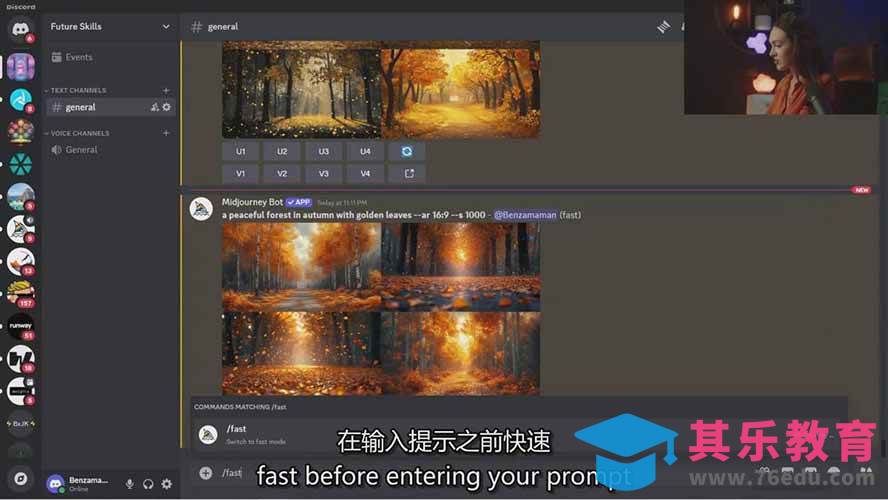This screenshot has width=888, height=500.
Task: Click the re-roll refresh button
Action: click(x=407, y=151)
